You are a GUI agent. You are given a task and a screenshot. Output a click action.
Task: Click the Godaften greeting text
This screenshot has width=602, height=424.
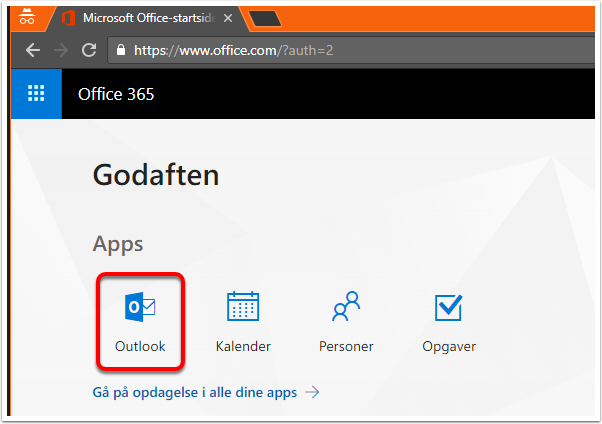[x=156, y=175]
